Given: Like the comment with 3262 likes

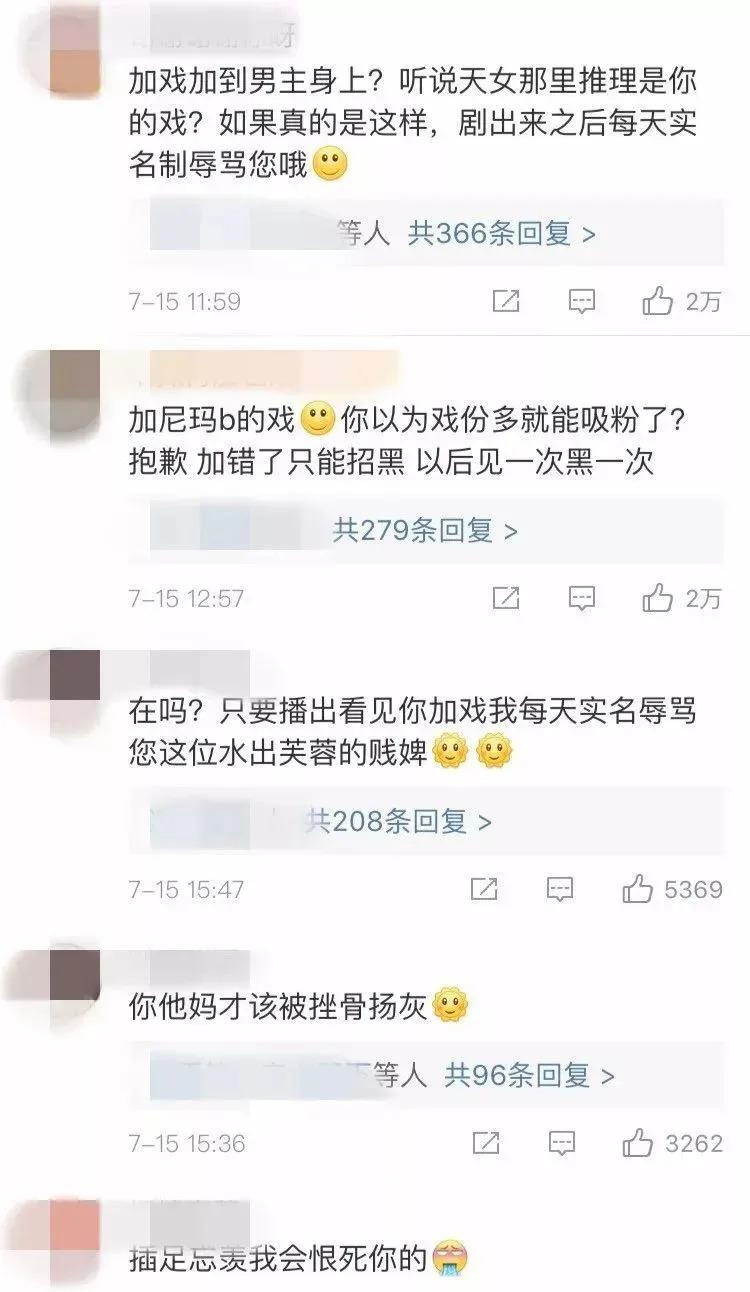Looking at the screenshot, I should click(x=637, y=1142).
